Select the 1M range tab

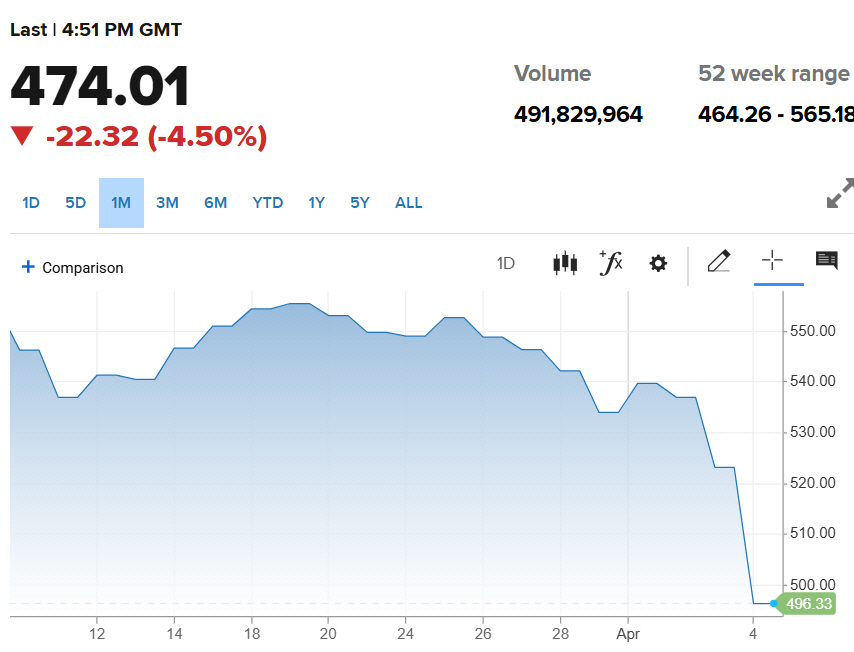pyautogui.click(x=121, y=203)
